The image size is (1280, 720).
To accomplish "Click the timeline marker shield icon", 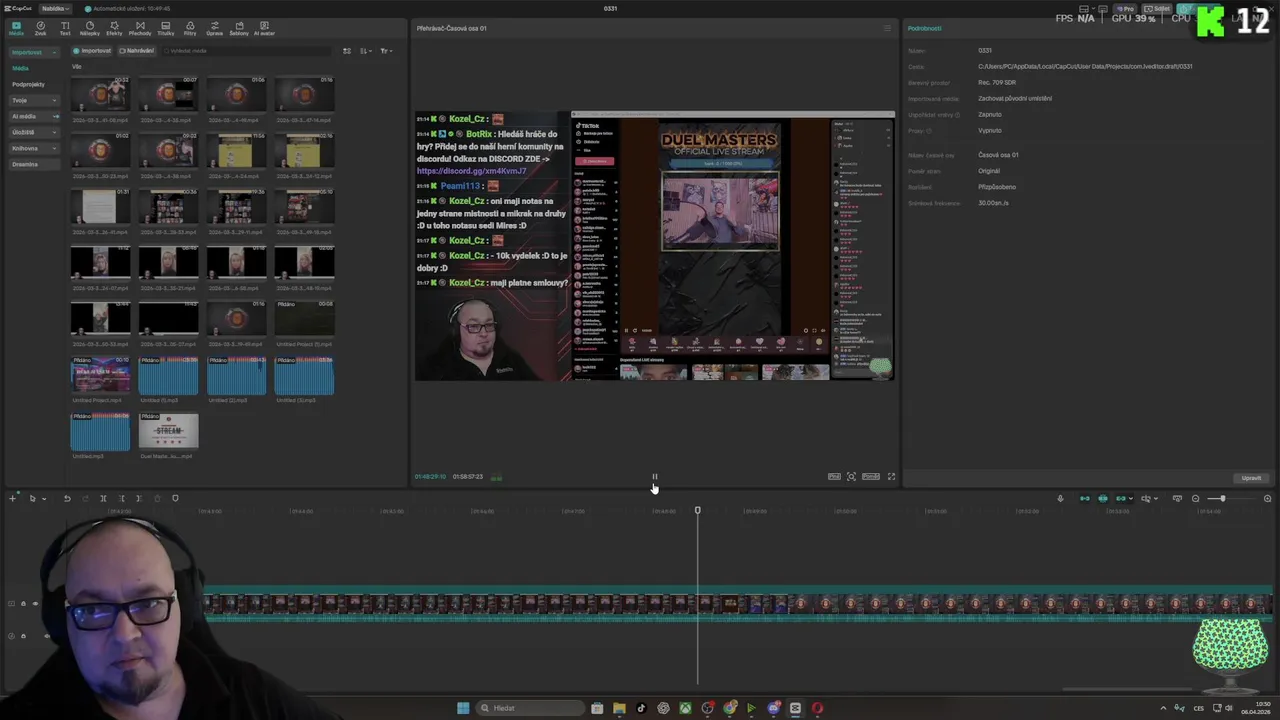I will [x=175, y=498].
